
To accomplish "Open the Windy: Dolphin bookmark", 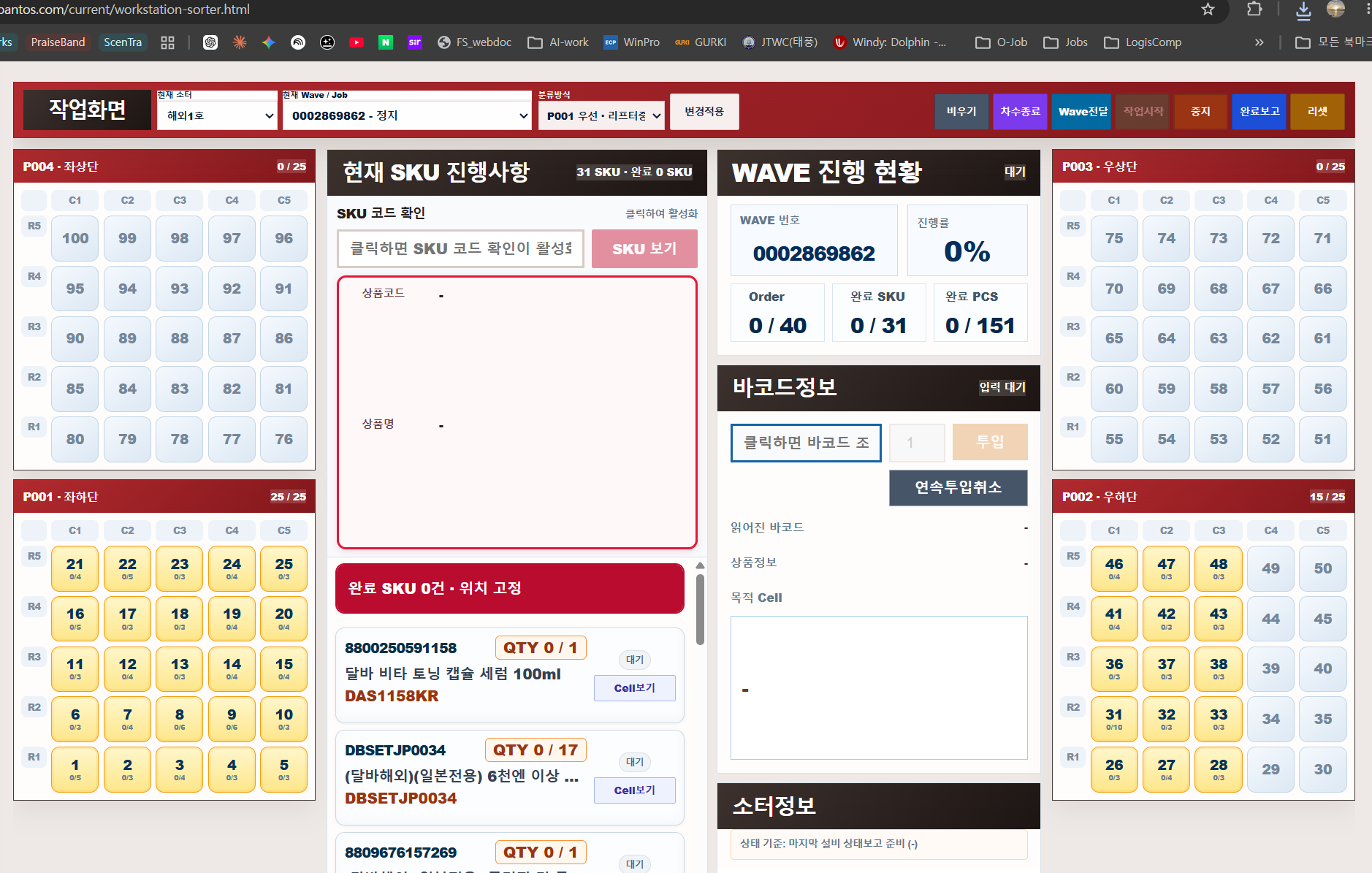I will point(890,42).
